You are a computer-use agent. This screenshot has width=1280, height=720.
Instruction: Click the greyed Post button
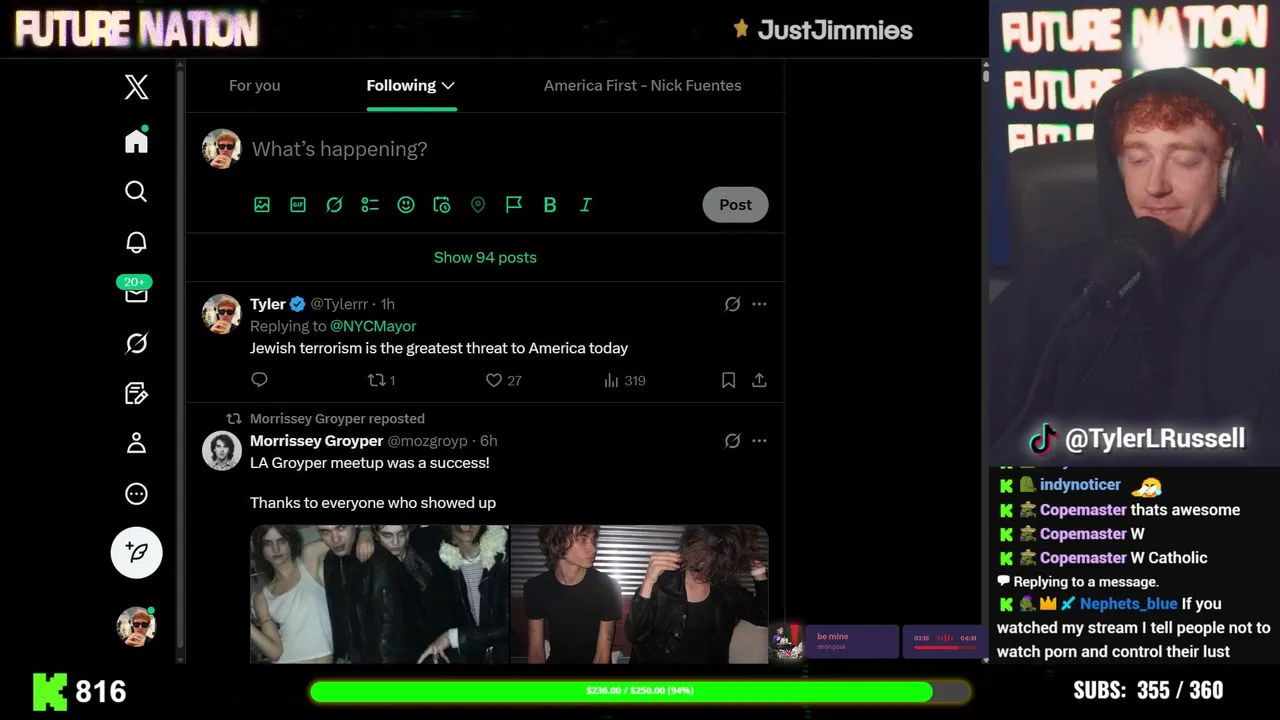[735, 204]
